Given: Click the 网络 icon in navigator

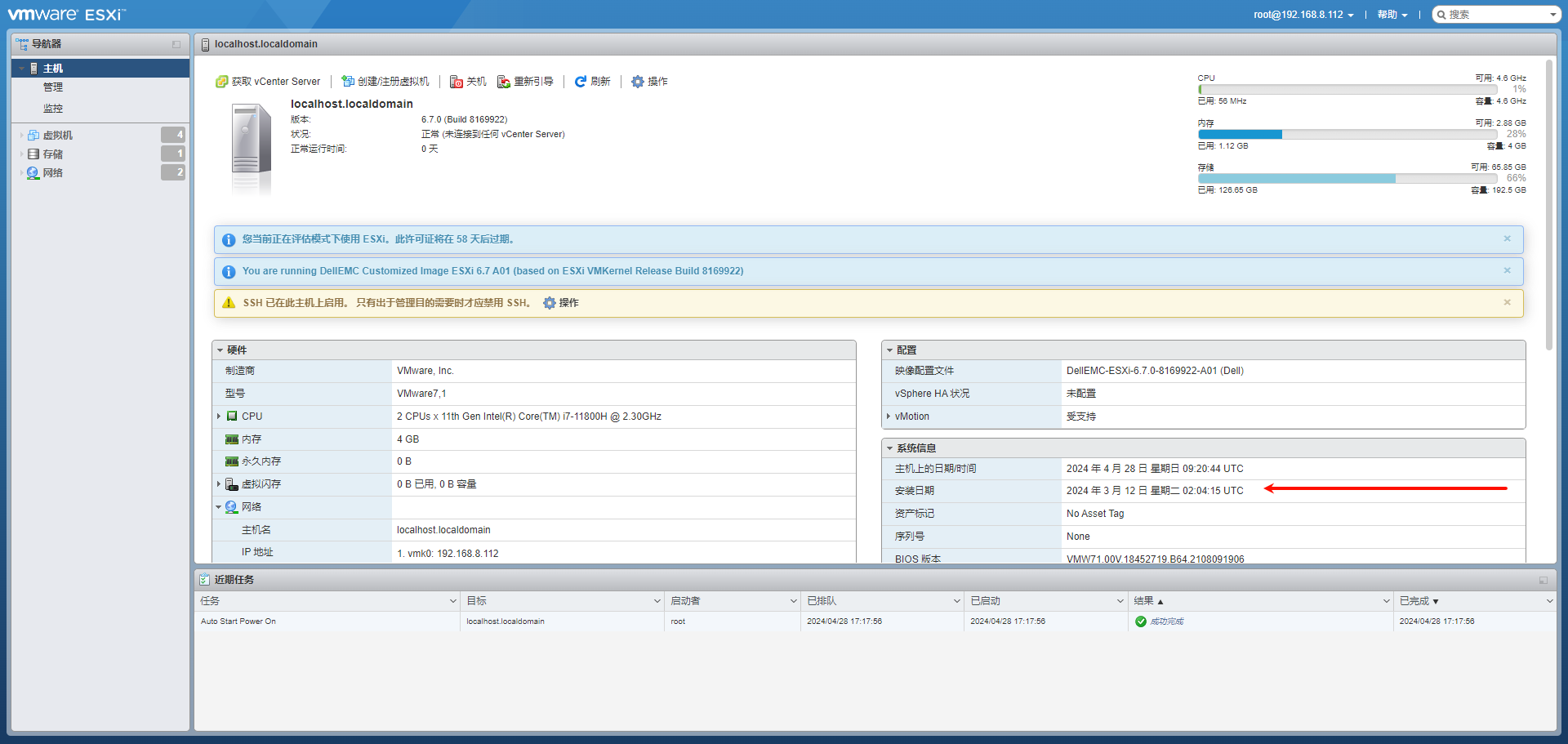Looking at the screenshot, I should [x=33, y=173].
